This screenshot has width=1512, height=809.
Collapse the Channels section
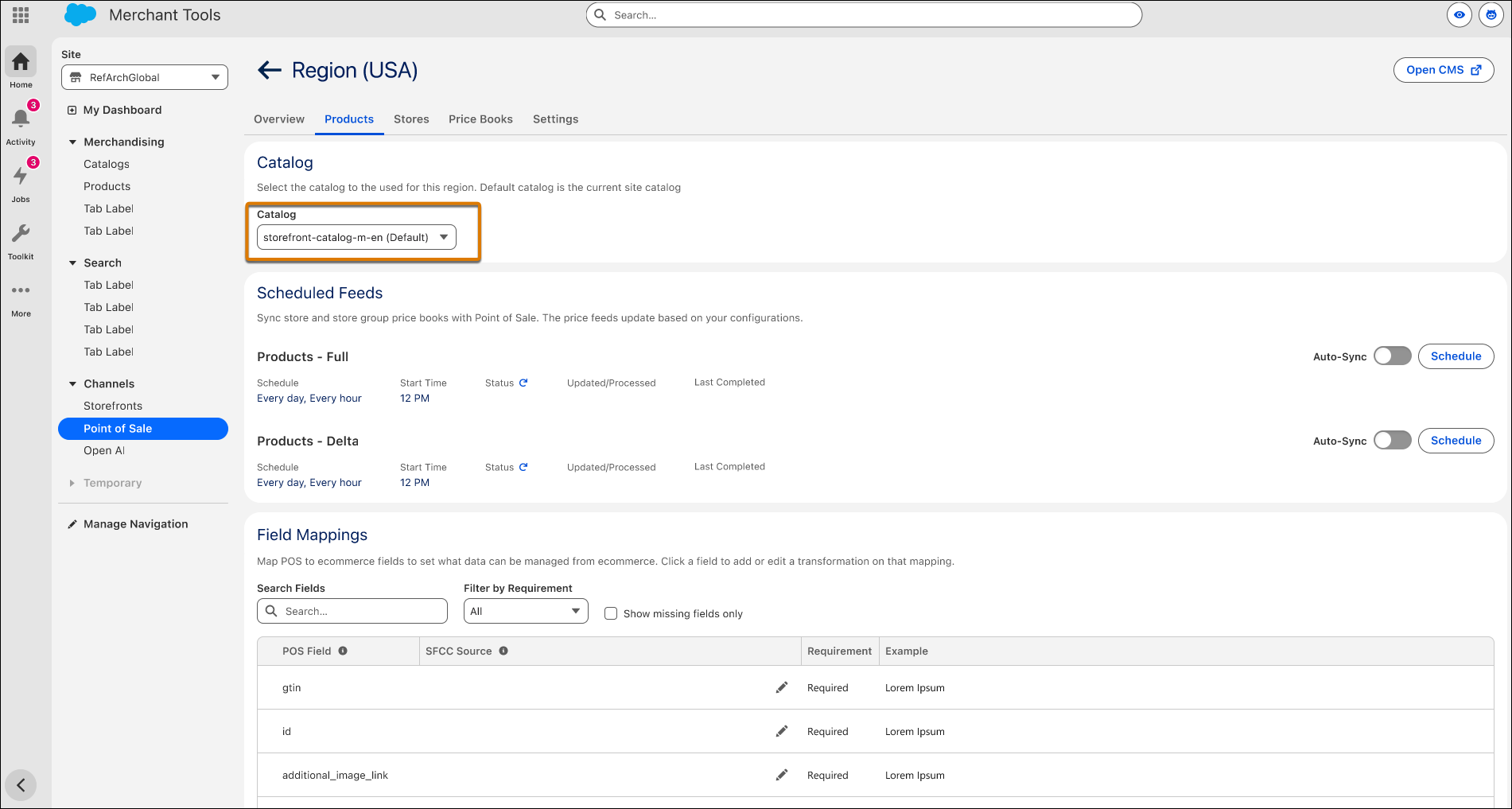(x=72, y=384)
